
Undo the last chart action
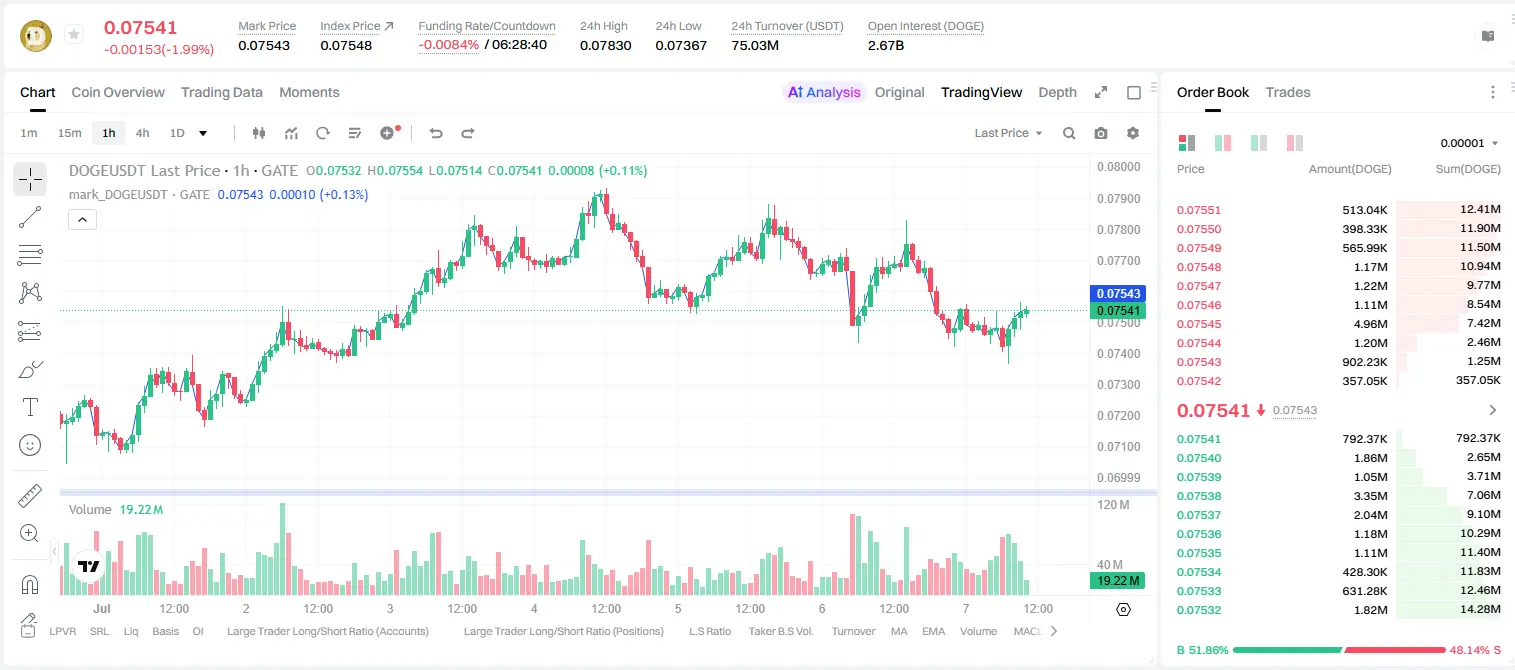click(x=435, y=133)
